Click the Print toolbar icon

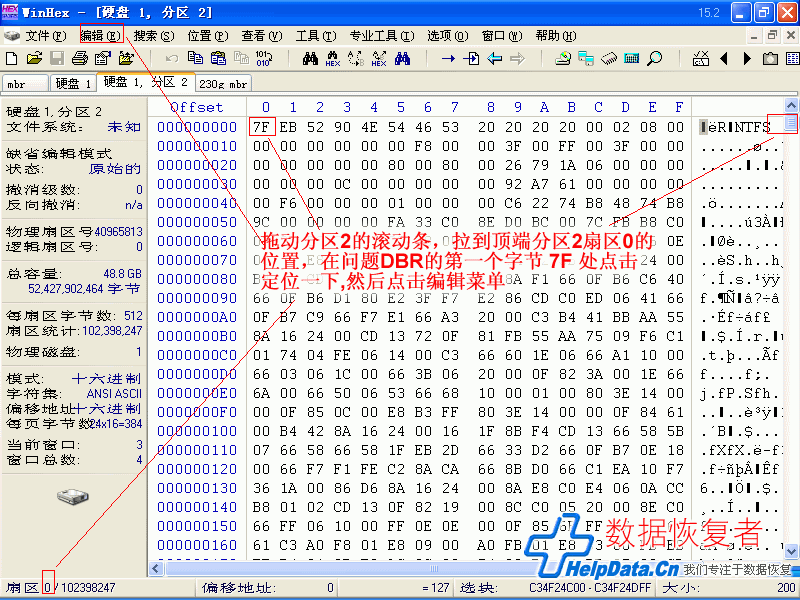pyautogui.click(x=80, y=59)
